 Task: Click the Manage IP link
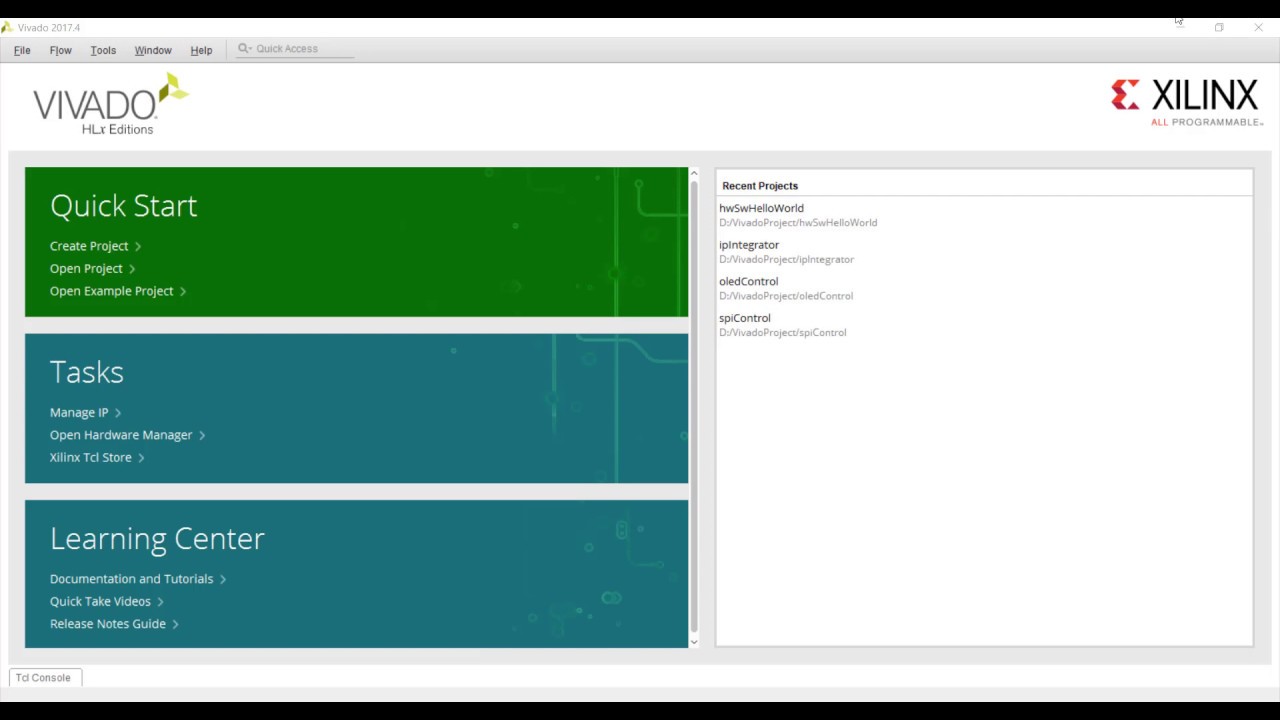coord(79,412)
